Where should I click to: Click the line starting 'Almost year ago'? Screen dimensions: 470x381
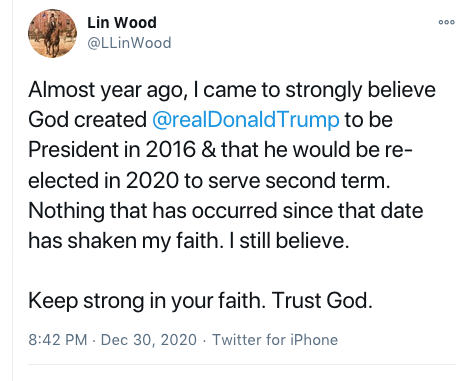(232, 90)
